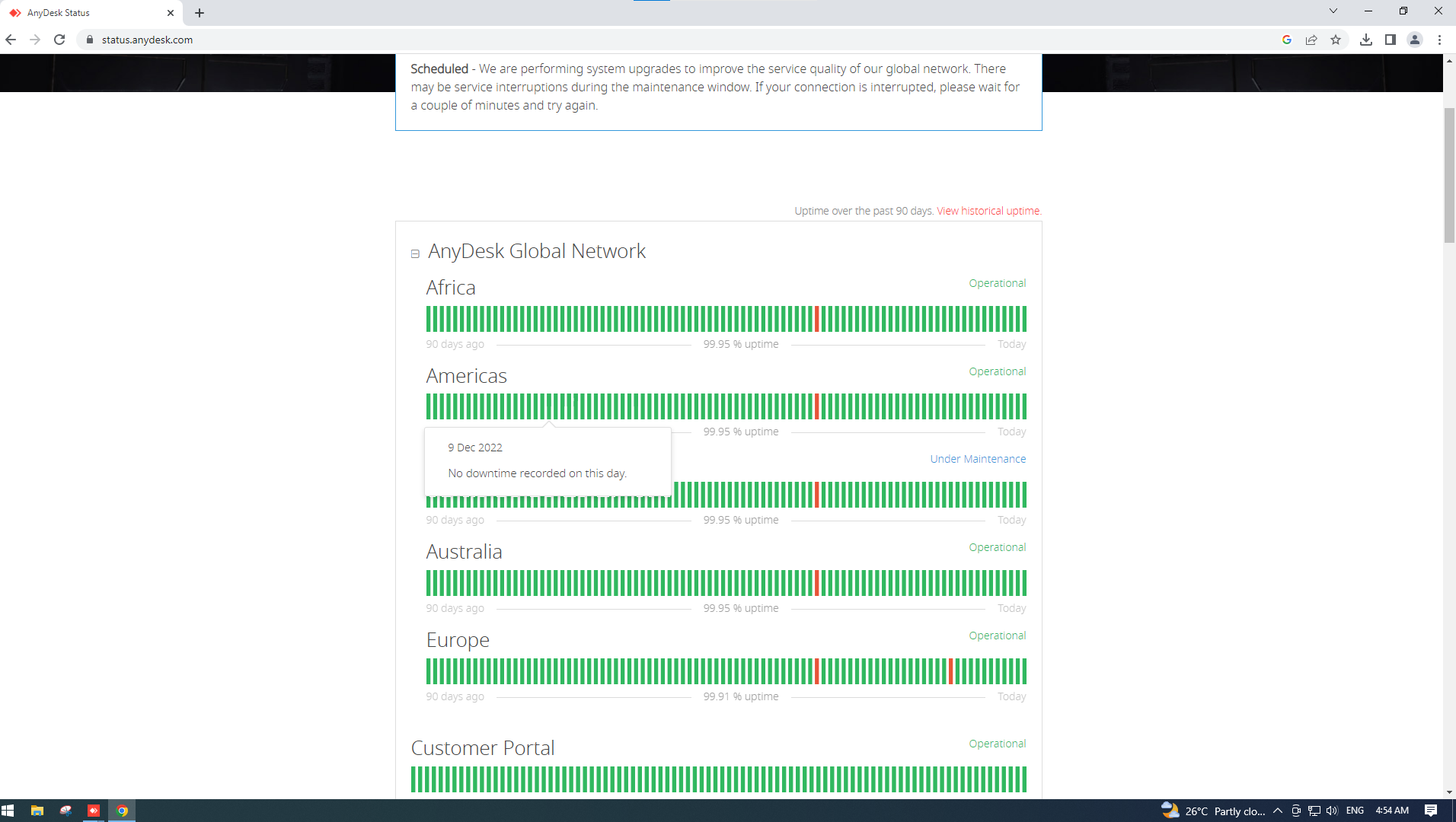Click the second red bar in Europe row
1456x822 pixels.
pyautogui.click(x=951, y=671)
